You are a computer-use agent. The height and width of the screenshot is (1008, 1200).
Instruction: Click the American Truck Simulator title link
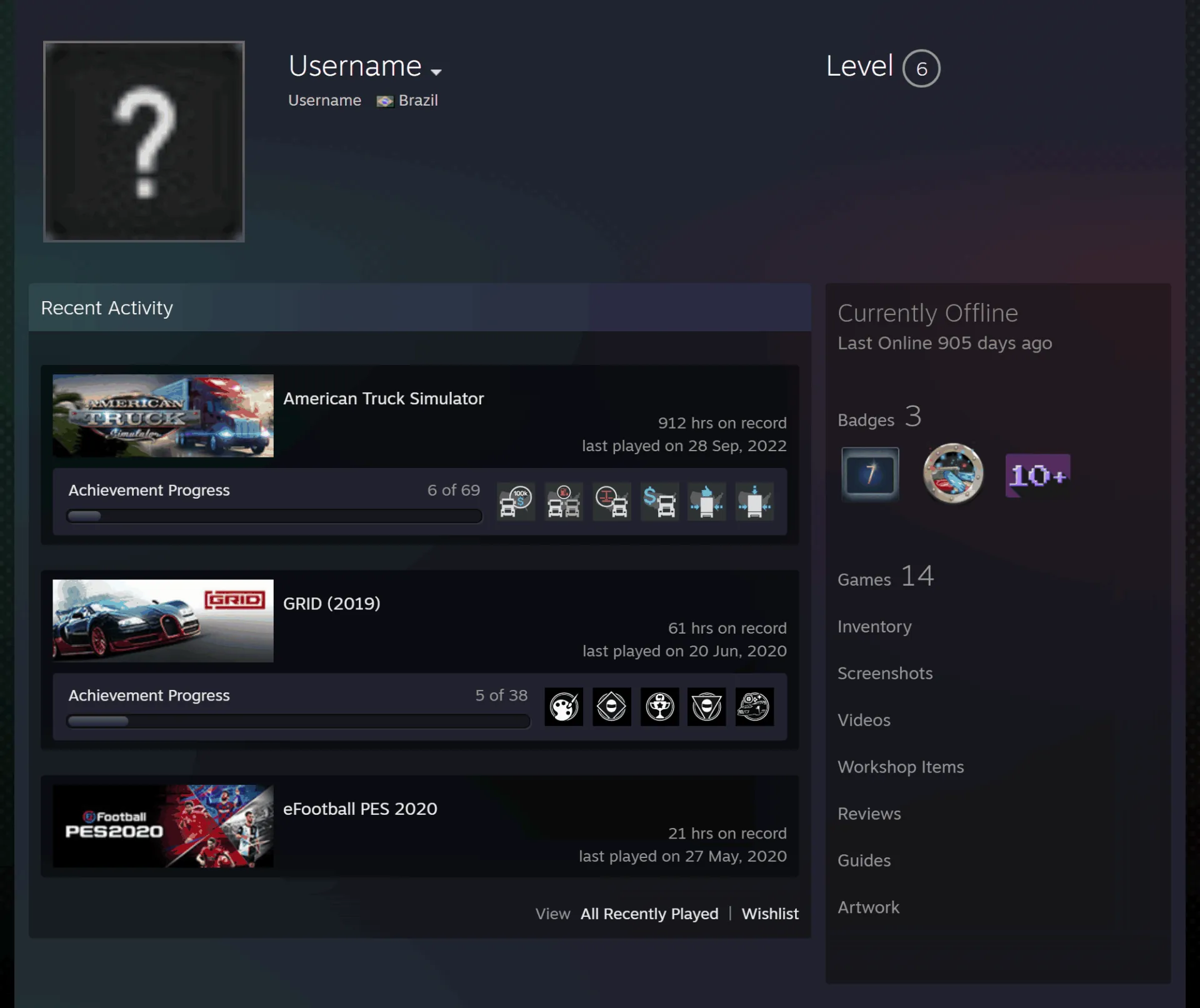pyautogui.click(x=383, y=399)
